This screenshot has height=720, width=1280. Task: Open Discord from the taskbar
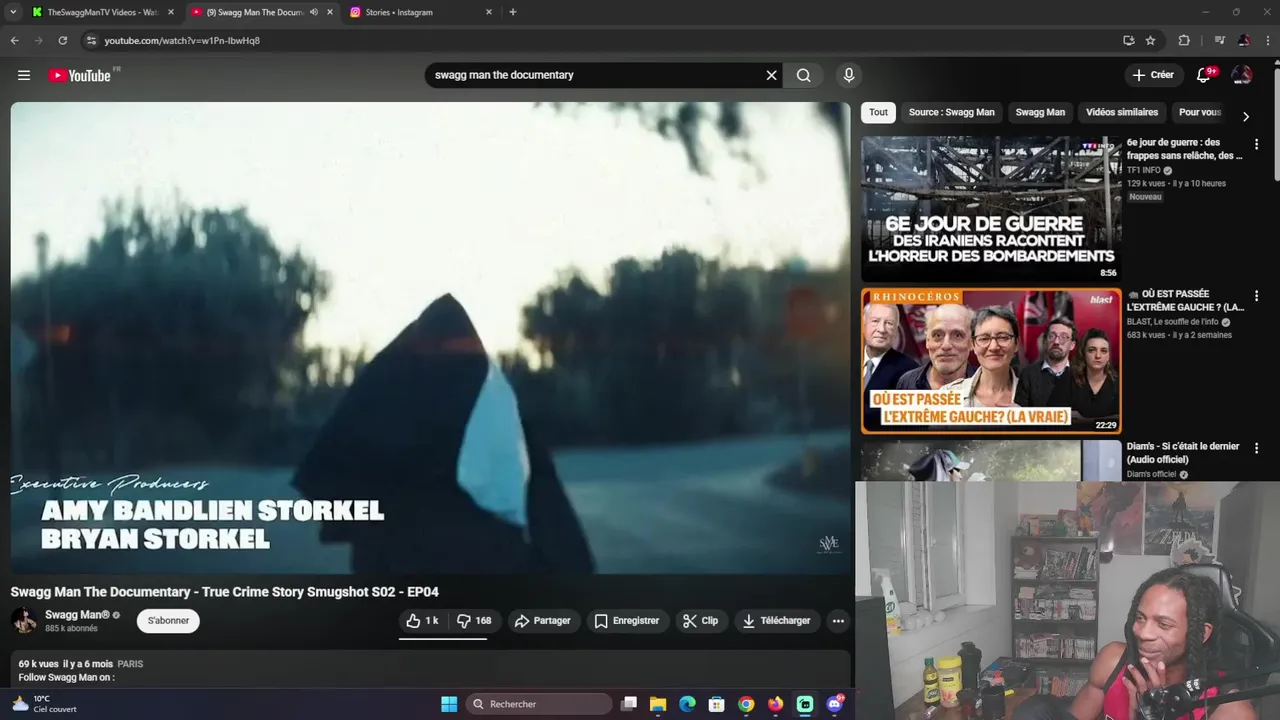pos(835,704)
